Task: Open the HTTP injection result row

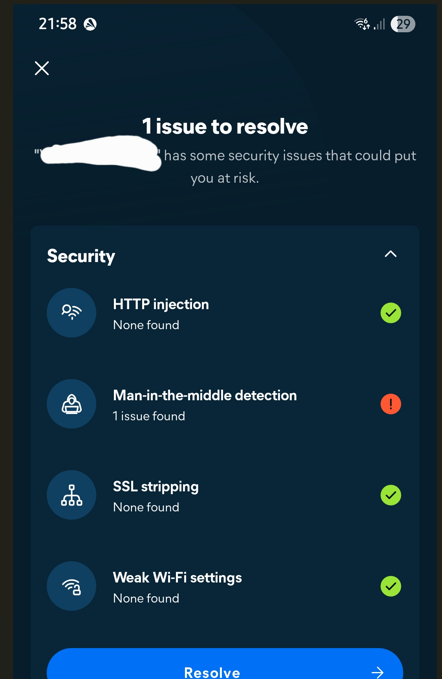Action: click(x=225, y=313)
